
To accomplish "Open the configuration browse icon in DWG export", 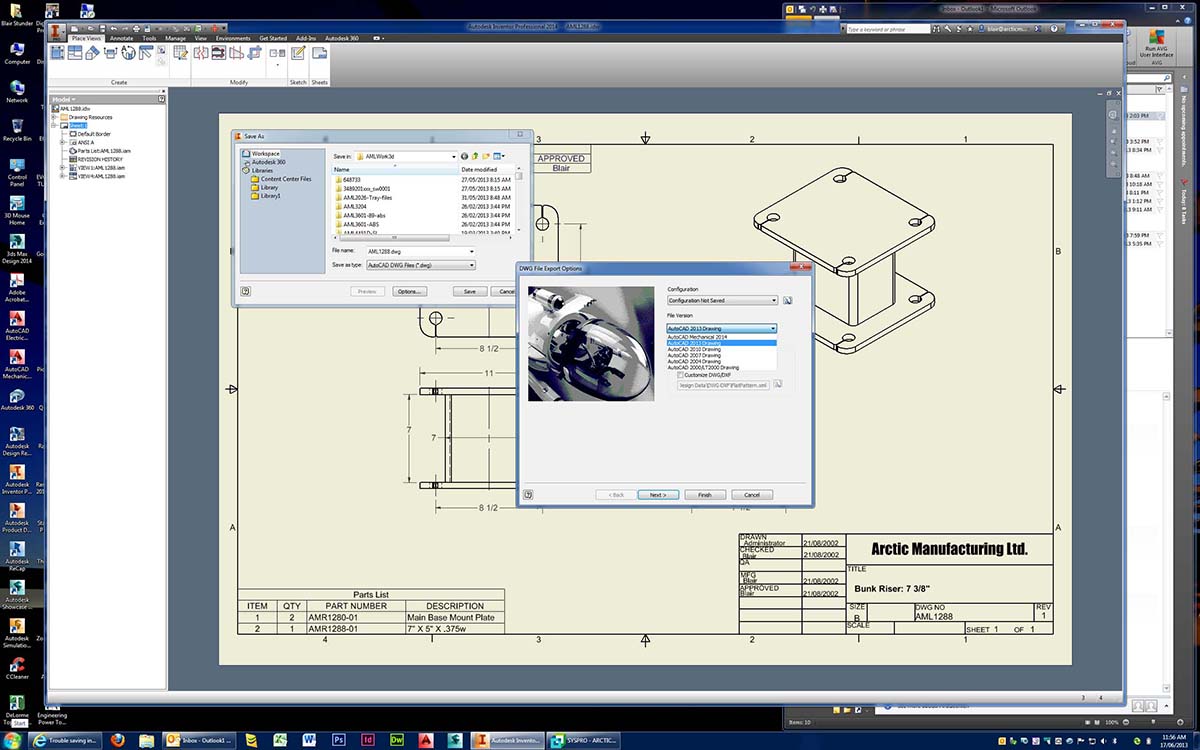I will pos(787,299).
